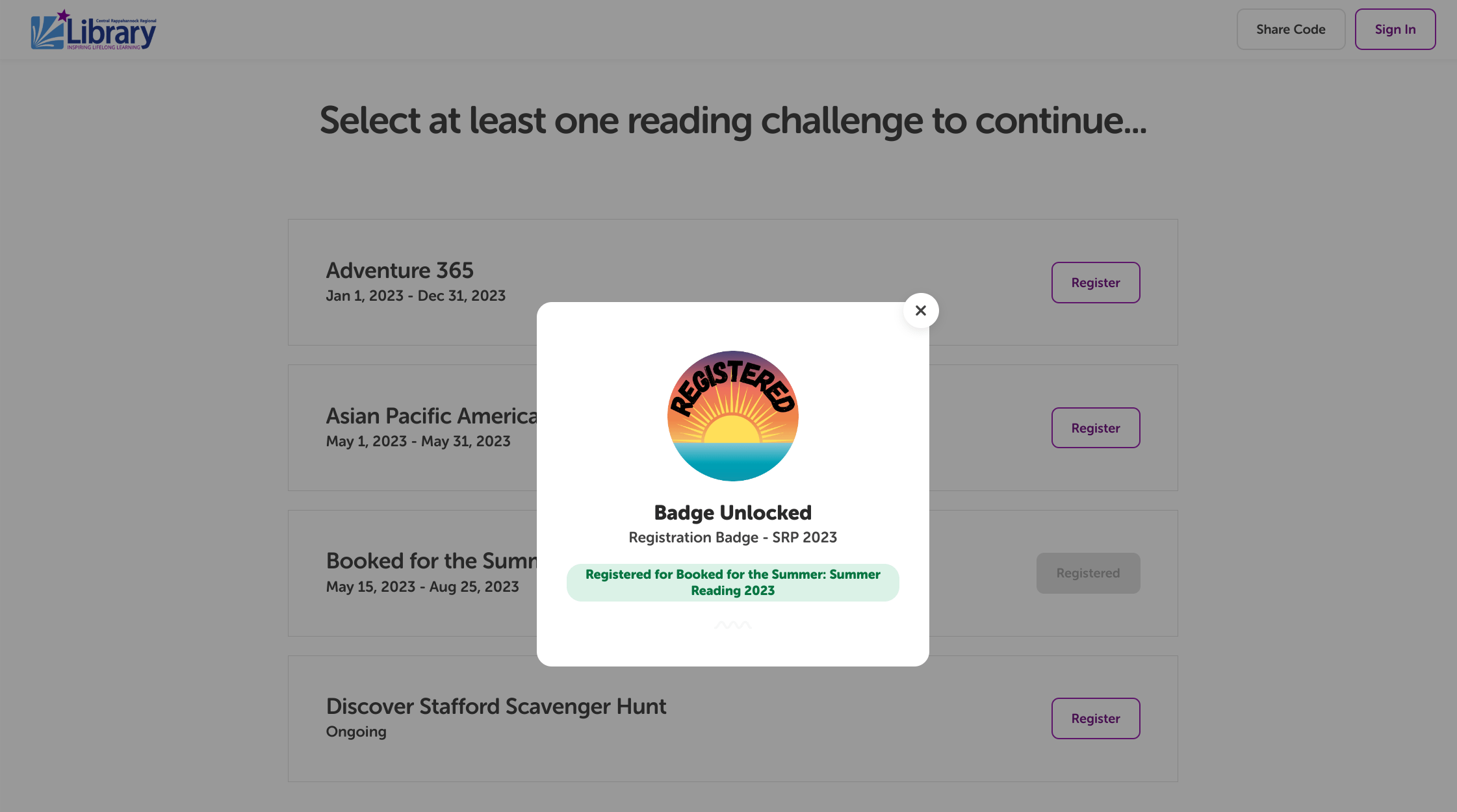This screenshot has height=812, width=1457.
Task: Click the Jan 1, 2023 - Dec 31, 2023 date range
Action: pyautogui.click(x=416, y=296)
